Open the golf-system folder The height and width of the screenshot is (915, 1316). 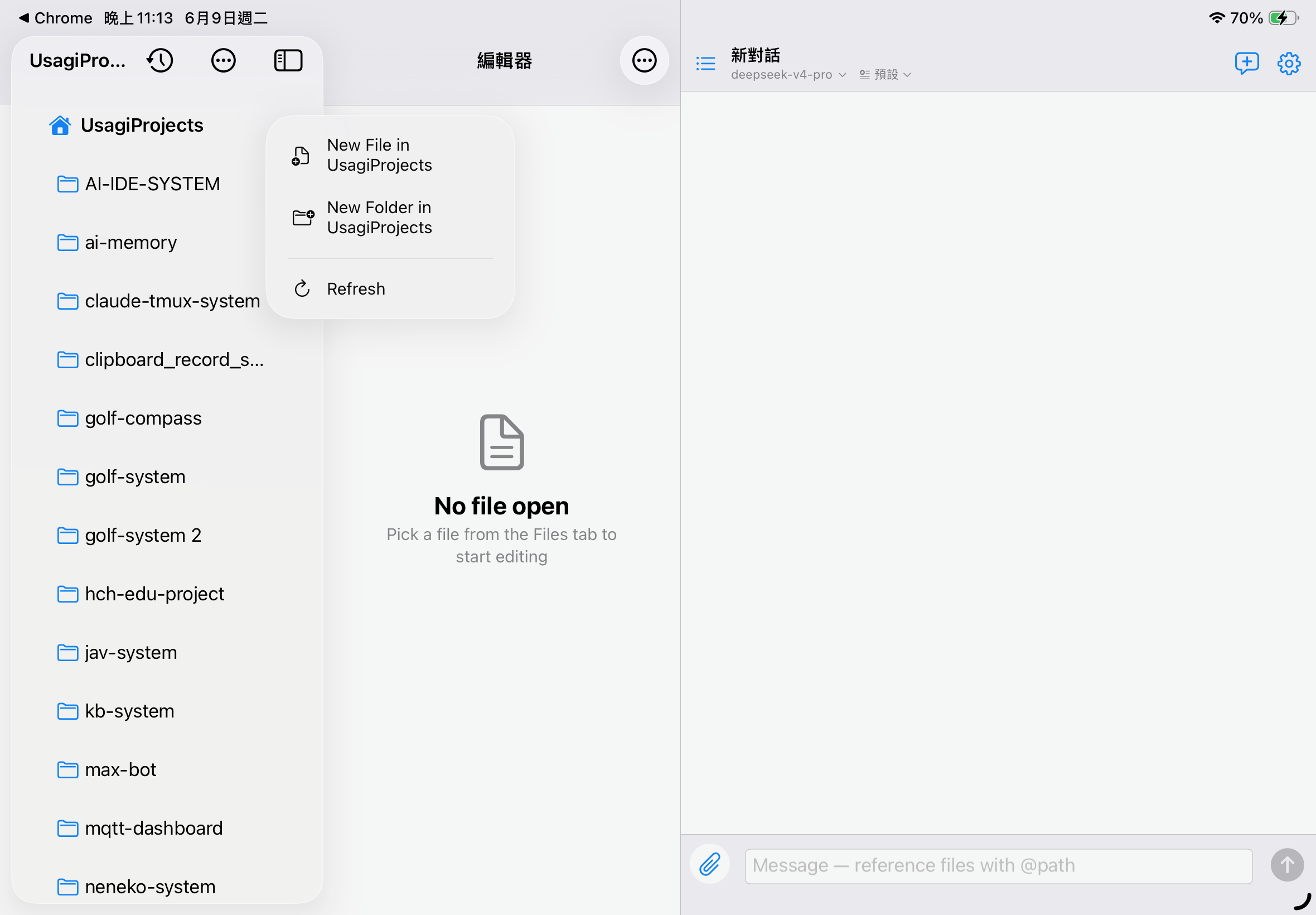click(x=122, y=477)
